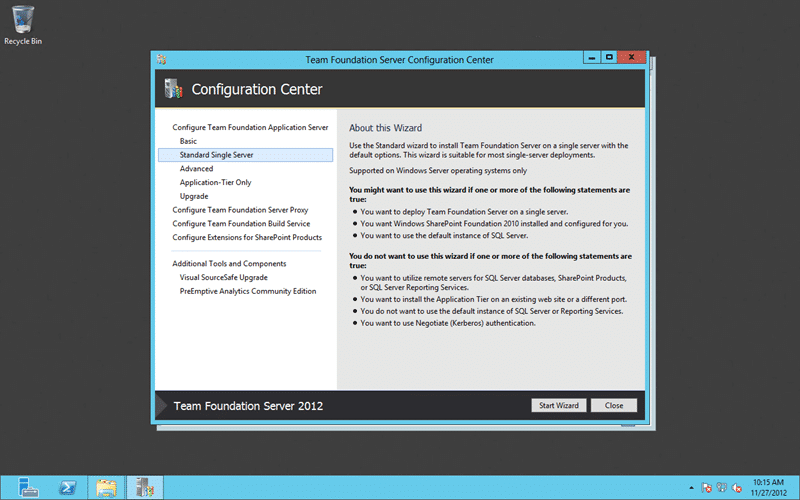This screenshot has width=800, height=500.
Task: Show hidden tray icons arrow
Action: pos(691,488)
